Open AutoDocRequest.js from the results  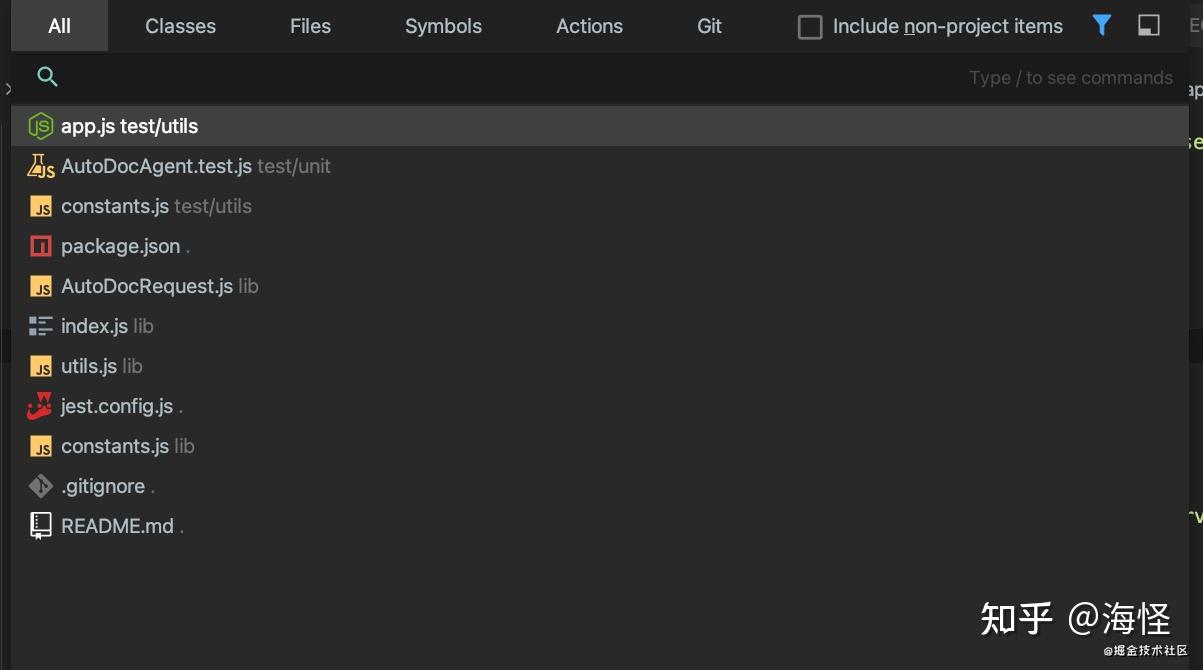coord(146,286)
